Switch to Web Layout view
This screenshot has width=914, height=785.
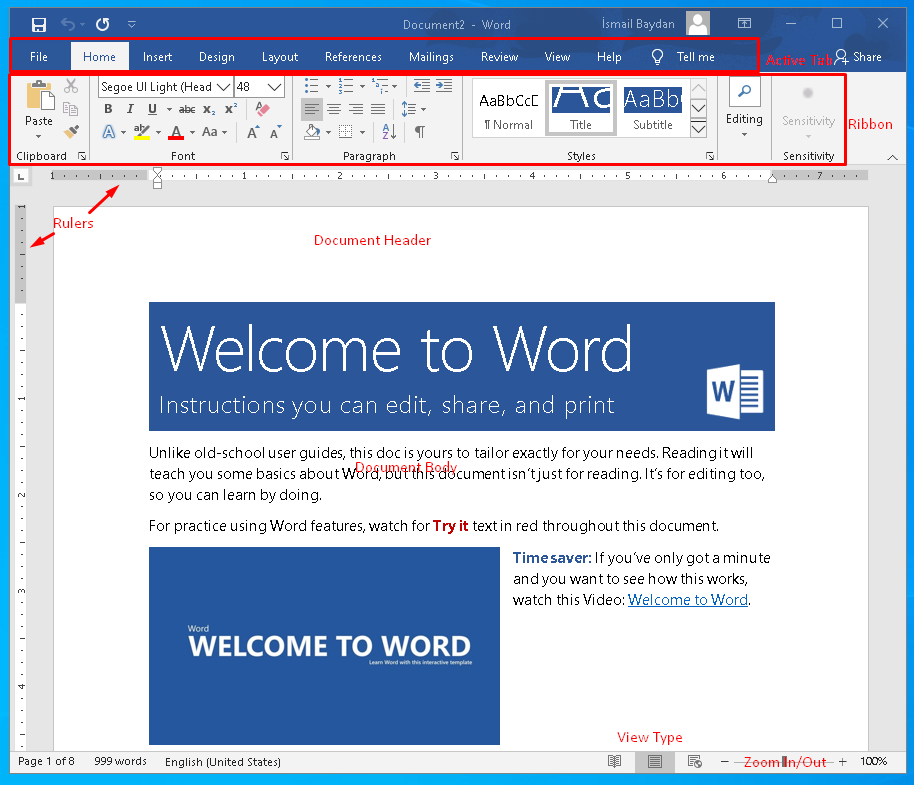point(695,762)
